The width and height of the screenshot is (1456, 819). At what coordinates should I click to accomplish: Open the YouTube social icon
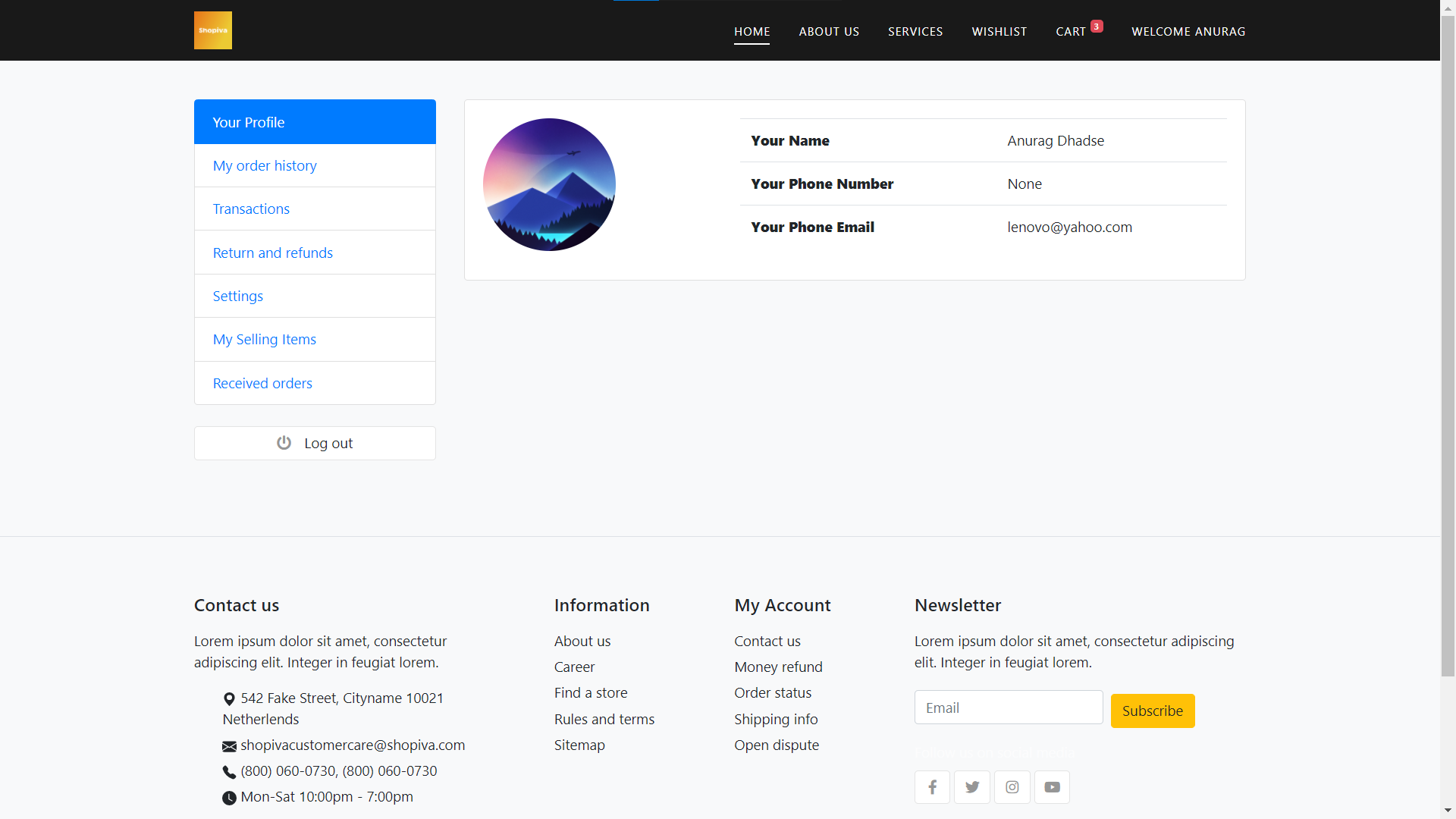(1052, 787)
